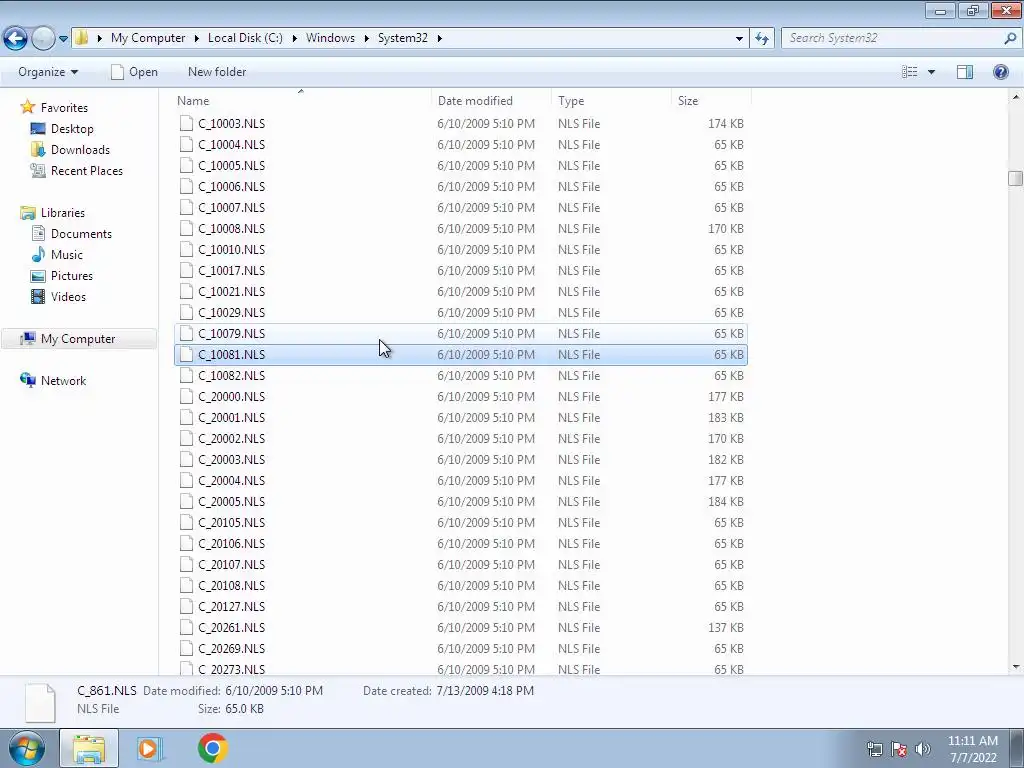1024x768 pixels.
Task: Click Local Disk (C:) in breadcrumb
Action: coord(245,38)
